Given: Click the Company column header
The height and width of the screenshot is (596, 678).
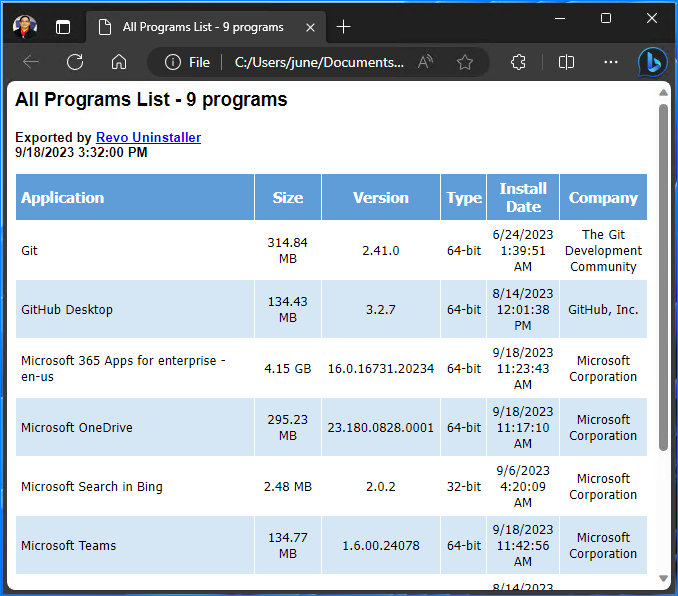Looking at the screenshot, I should tap(604, 197).
